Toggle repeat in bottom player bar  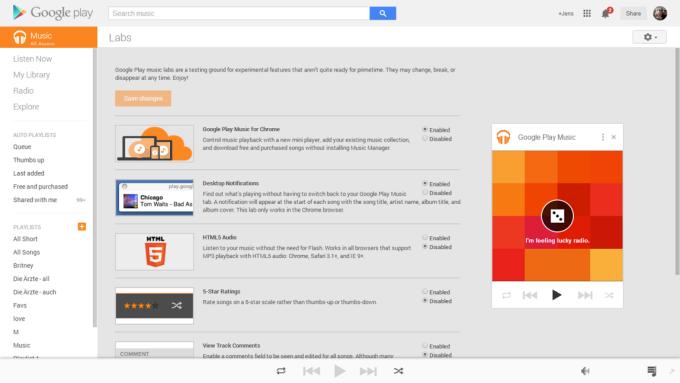[281, 371]
